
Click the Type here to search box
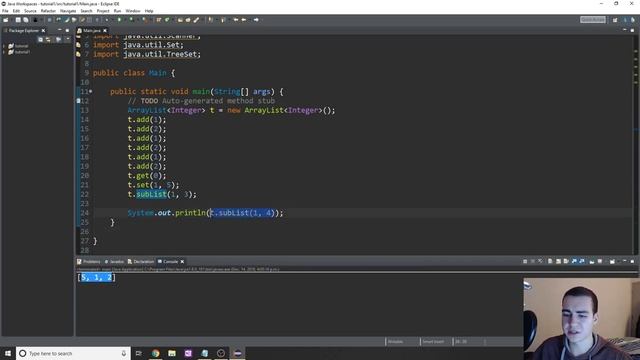(x=73, y=353)
